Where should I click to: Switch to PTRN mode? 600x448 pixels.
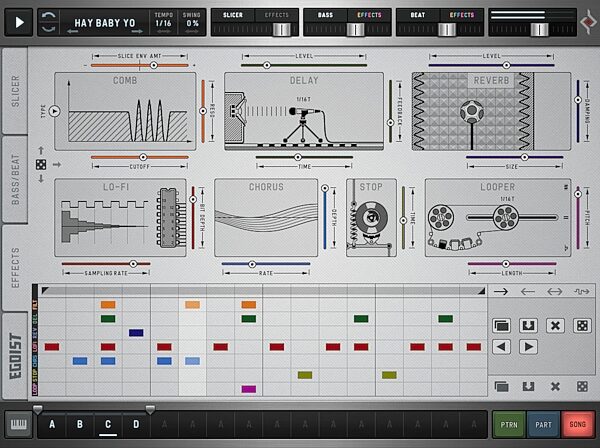point(509,424)
